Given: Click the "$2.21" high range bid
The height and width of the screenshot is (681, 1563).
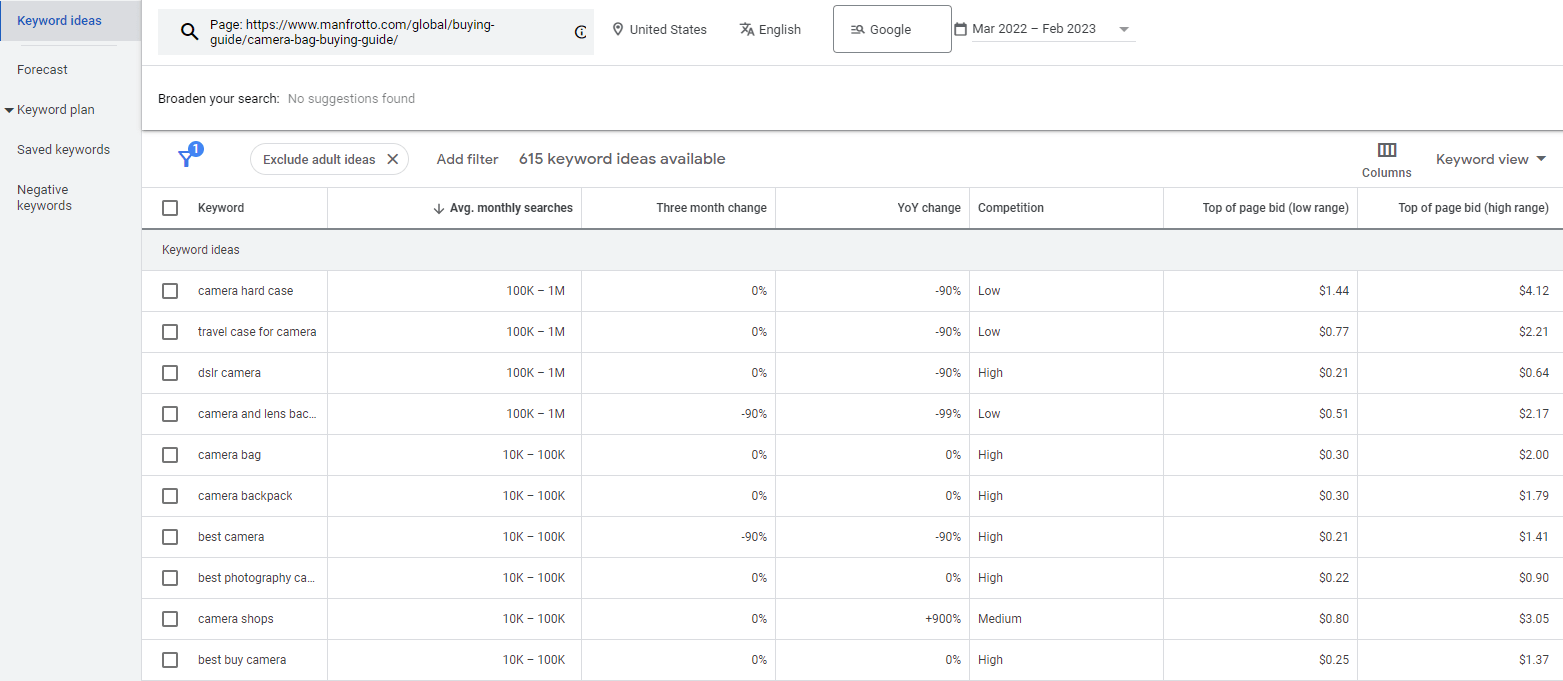Looking at the screenshot, I should 1534,332.
